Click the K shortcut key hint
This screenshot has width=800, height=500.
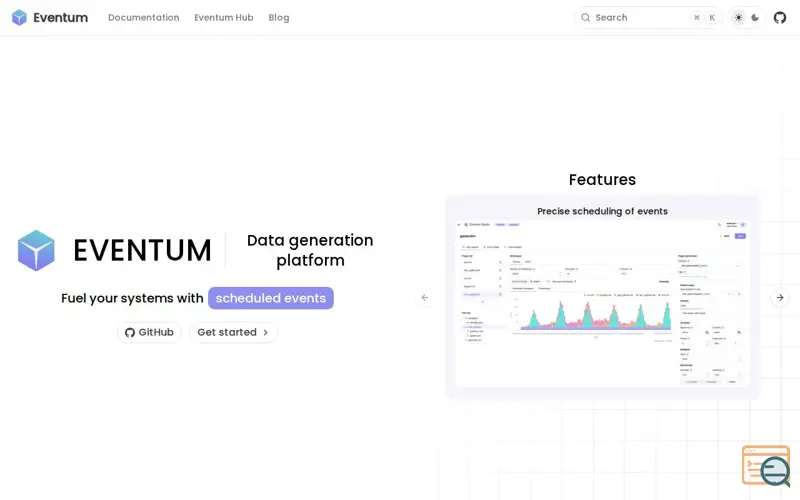point(712,17)
